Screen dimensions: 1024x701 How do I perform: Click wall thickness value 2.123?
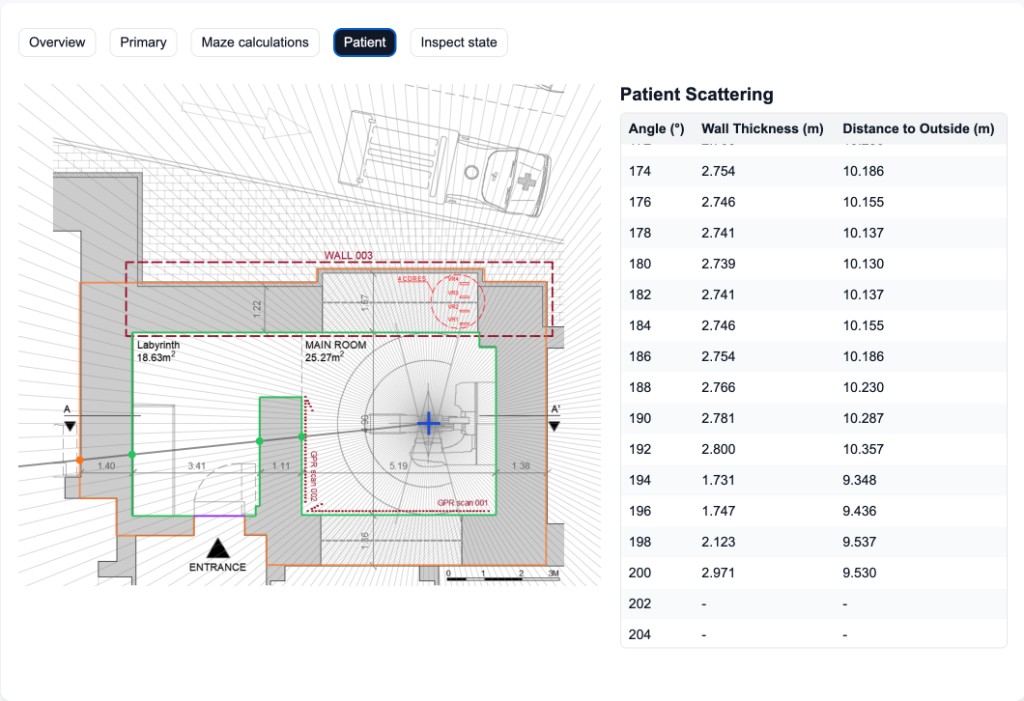pos(718,542)
